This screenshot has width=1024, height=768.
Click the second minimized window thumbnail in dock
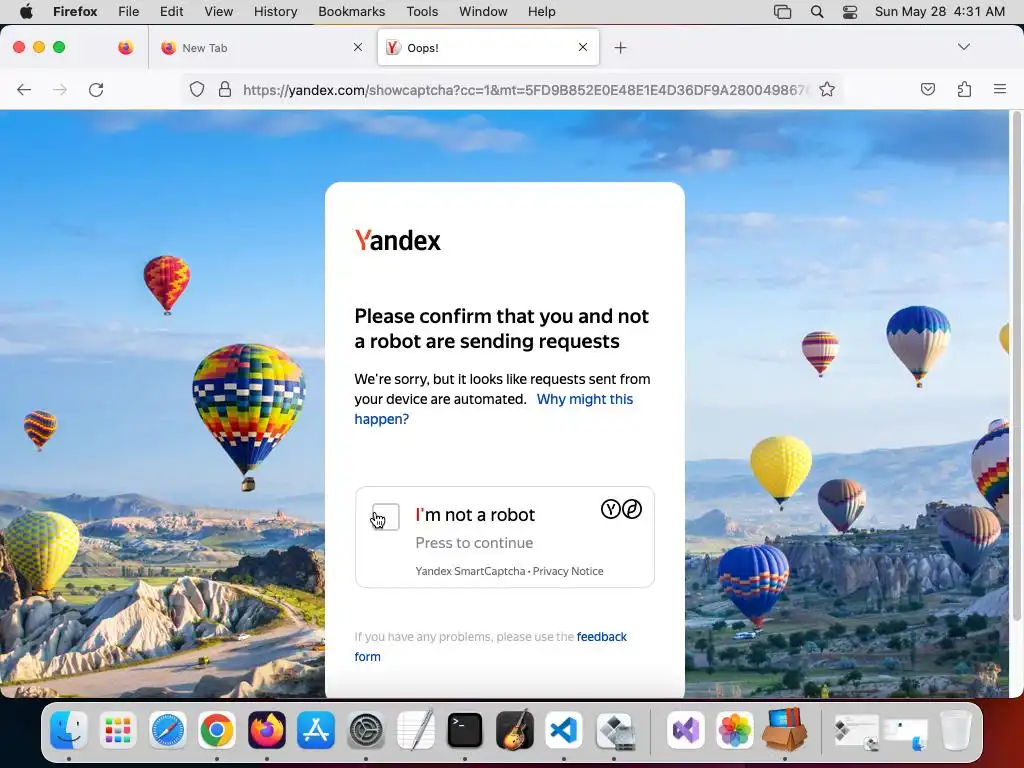coord(905,733)
